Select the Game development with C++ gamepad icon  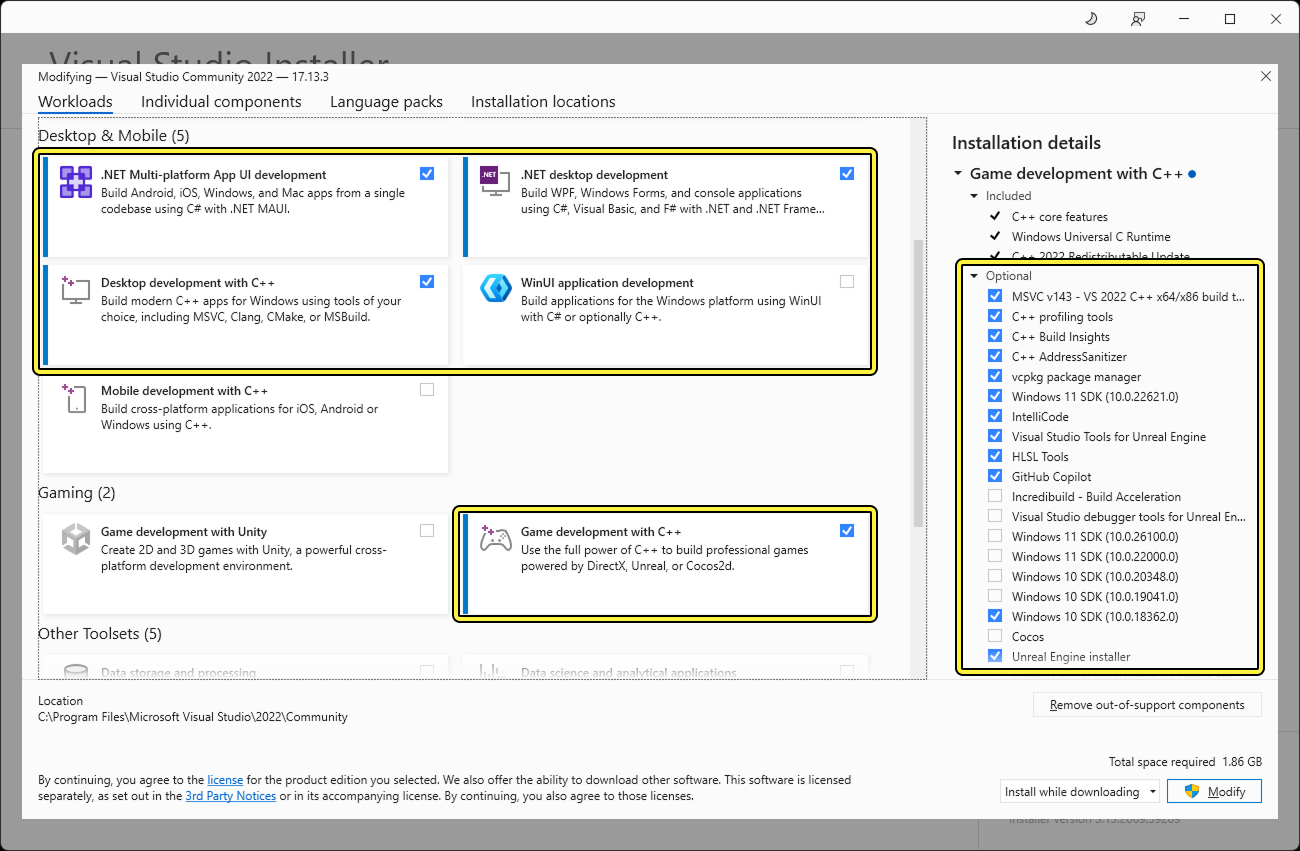(x=495, y=540)
